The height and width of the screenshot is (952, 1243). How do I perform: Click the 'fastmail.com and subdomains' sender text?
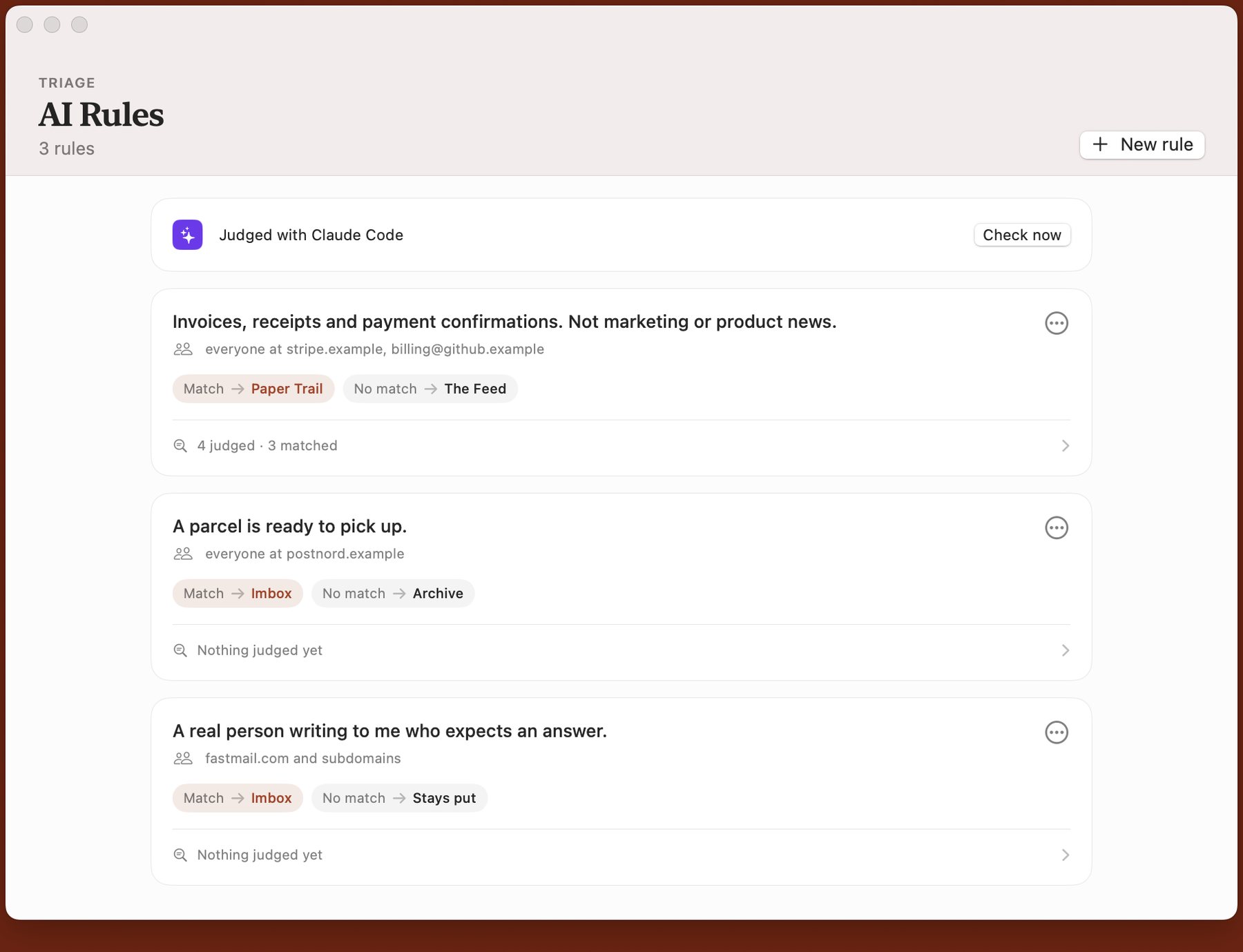pyautogui.click(x=302, y=758)
